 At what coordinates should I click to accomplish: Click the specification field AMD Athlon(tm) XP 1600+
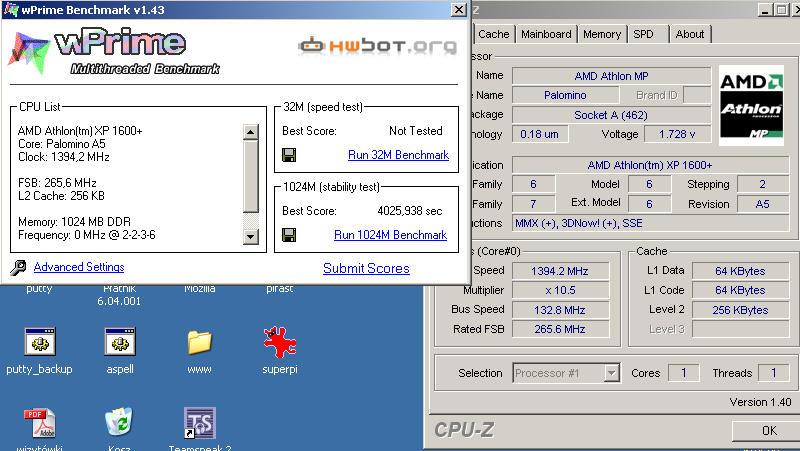click(651, 165)
